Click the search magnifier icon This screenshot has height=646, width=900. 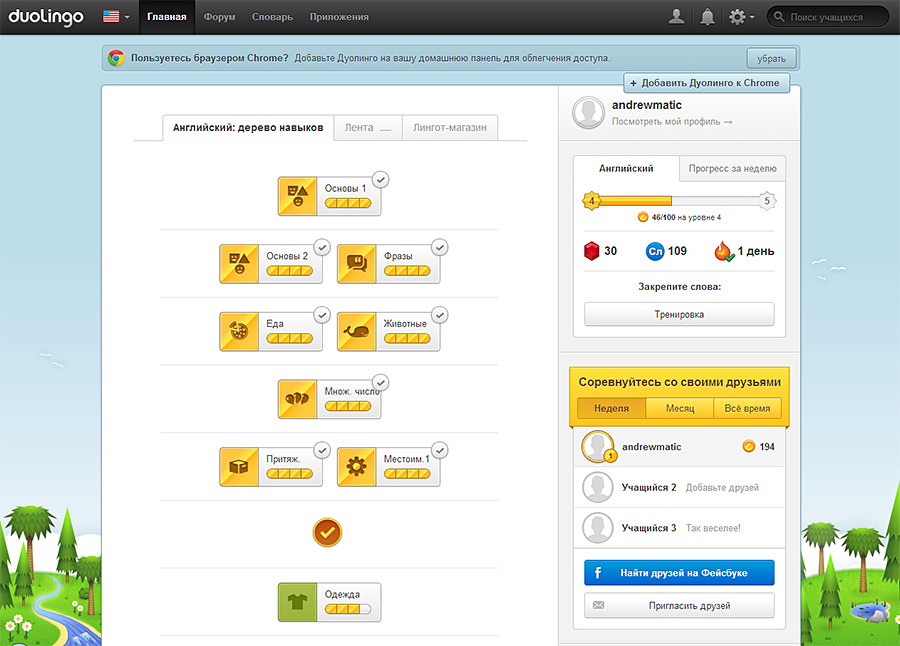[779, 17]
